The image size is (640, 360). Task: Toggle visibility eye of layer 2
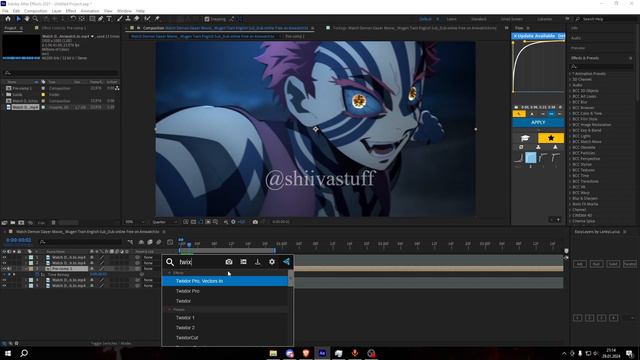pos(4,263)
